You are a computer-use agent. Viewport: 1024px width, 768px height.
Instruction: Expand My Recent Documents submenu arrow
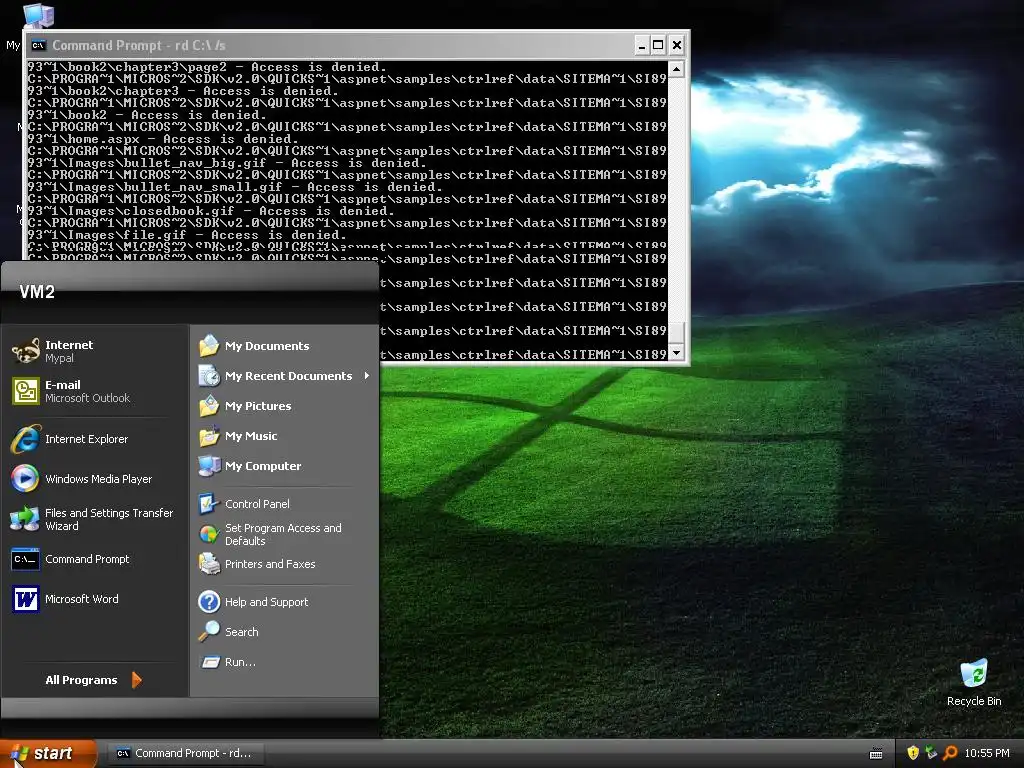(366, 376)
